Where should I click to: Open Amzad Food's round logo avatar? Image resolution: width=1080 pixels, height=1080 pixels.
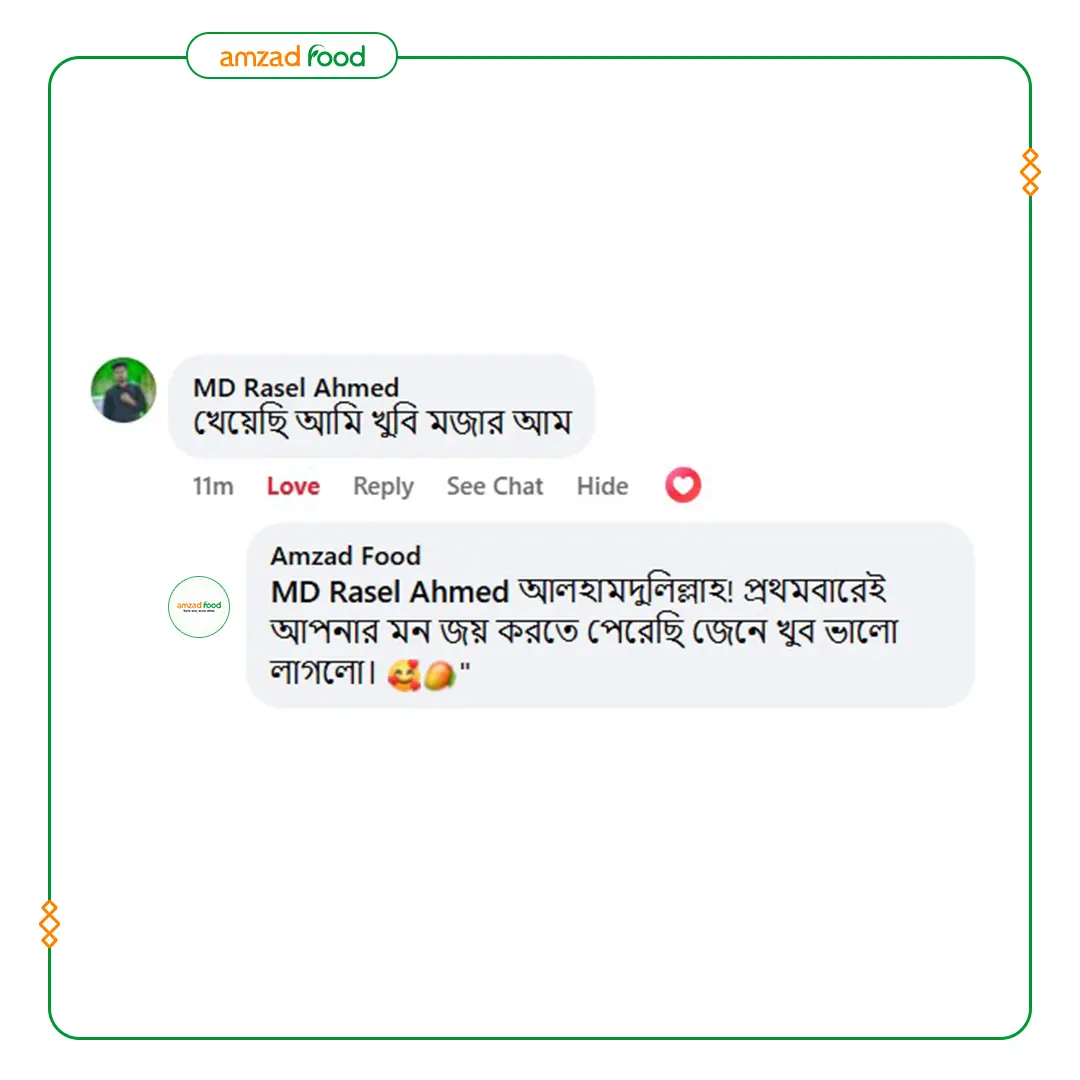(x=199, y=607)
